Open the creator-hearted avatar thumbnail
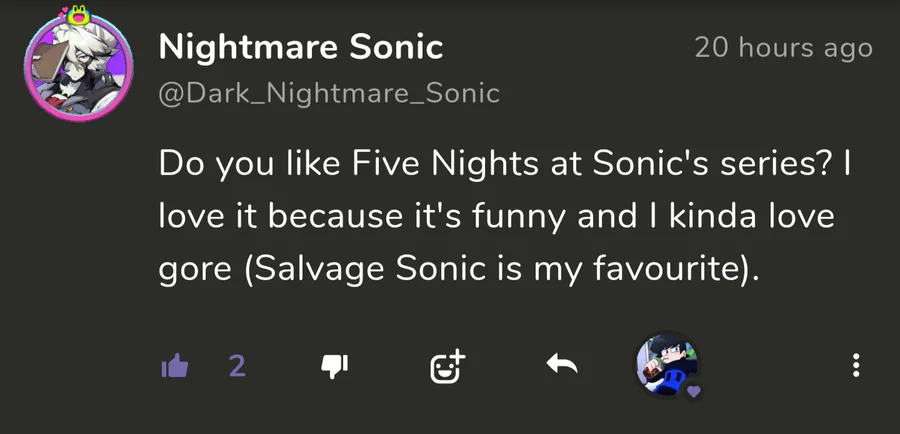Image resolution: width=900 pixels, height=434 pixels. [x=665, y=364]
